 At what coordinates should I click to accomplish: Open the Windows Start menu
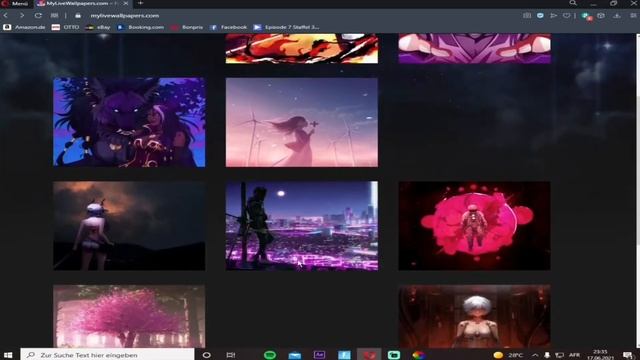point(8,355)
